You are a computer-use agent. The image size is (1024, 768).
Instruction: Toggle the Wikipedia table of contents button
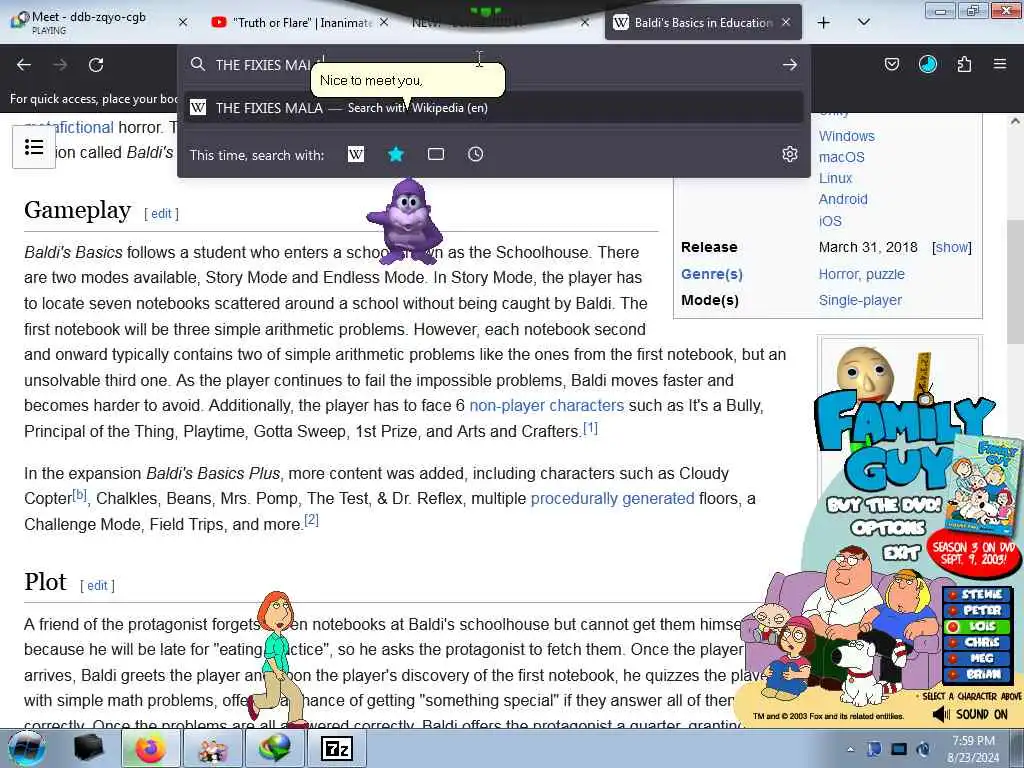34,147
